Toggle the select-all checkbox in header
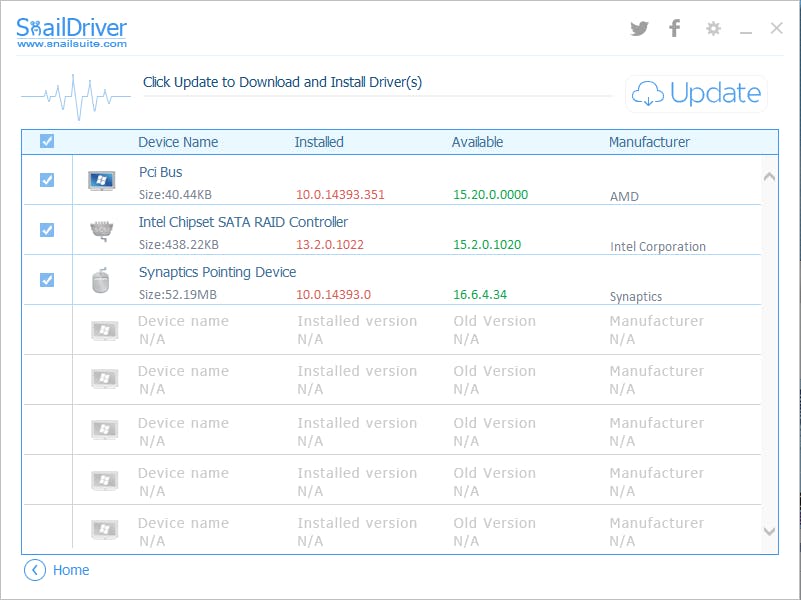Viewport: 801px width, 600px height. 47,141
